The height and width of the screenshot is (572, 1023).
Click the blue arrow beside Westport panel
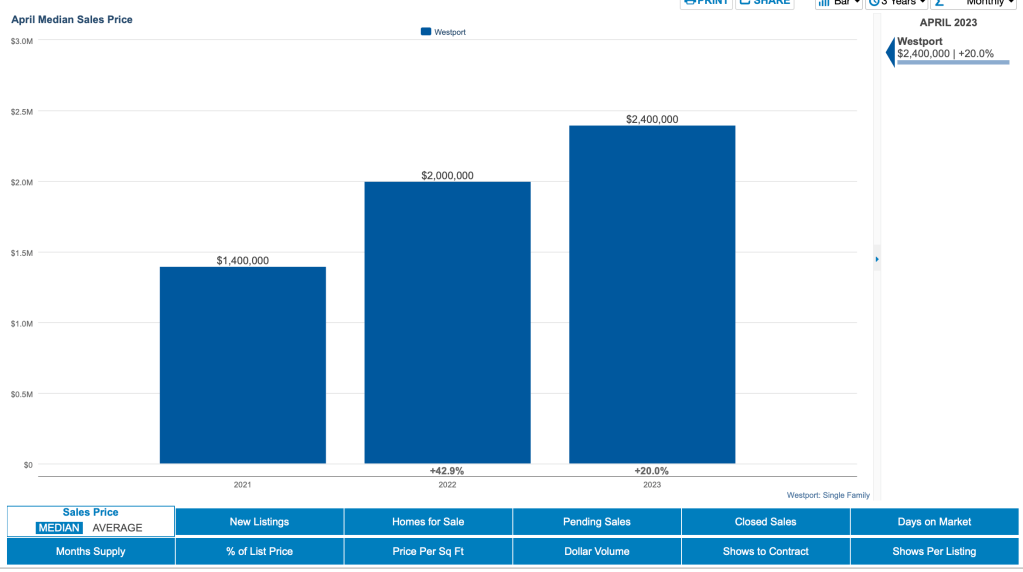point(890,53)
